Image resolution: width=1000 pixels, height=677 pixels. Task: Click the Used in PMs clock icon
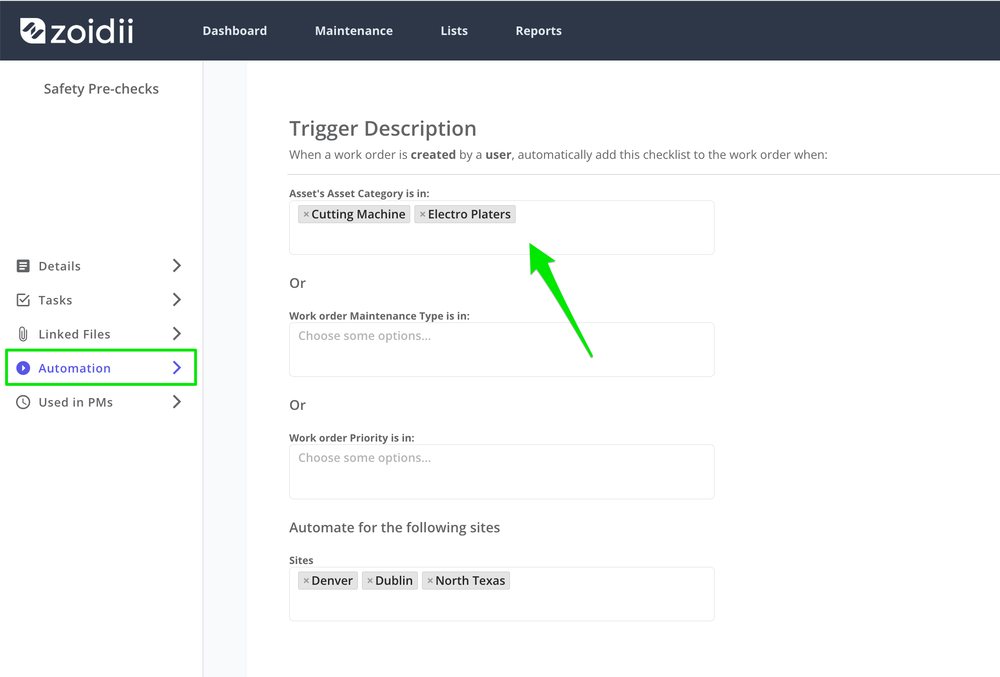(x=23, y=402)
